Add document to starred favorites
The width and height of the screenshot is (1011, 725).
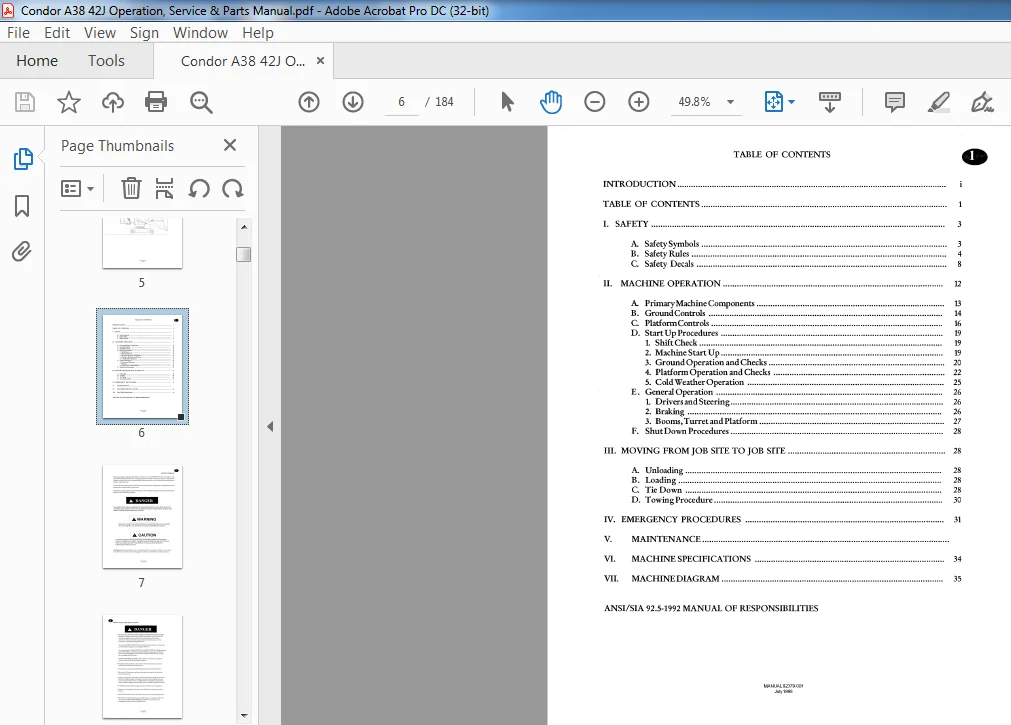pos(68,102)
